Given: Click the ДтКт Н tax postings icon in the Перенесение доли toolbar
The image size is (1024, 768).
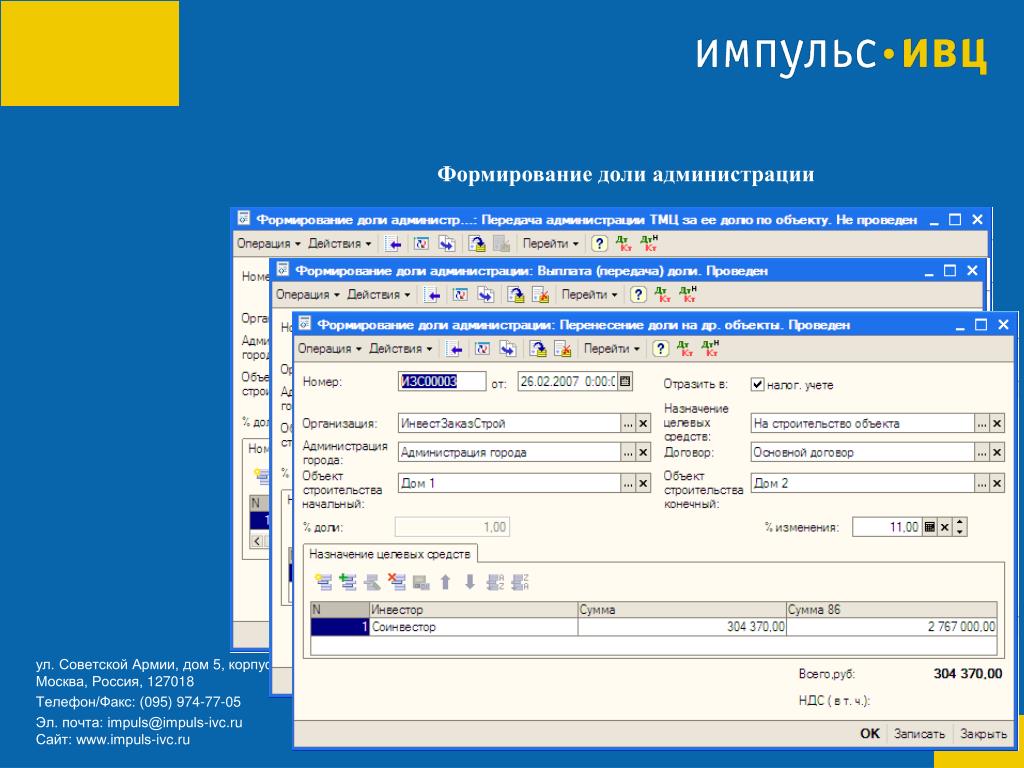Looking at the screenshot, I should click(711, 348).
